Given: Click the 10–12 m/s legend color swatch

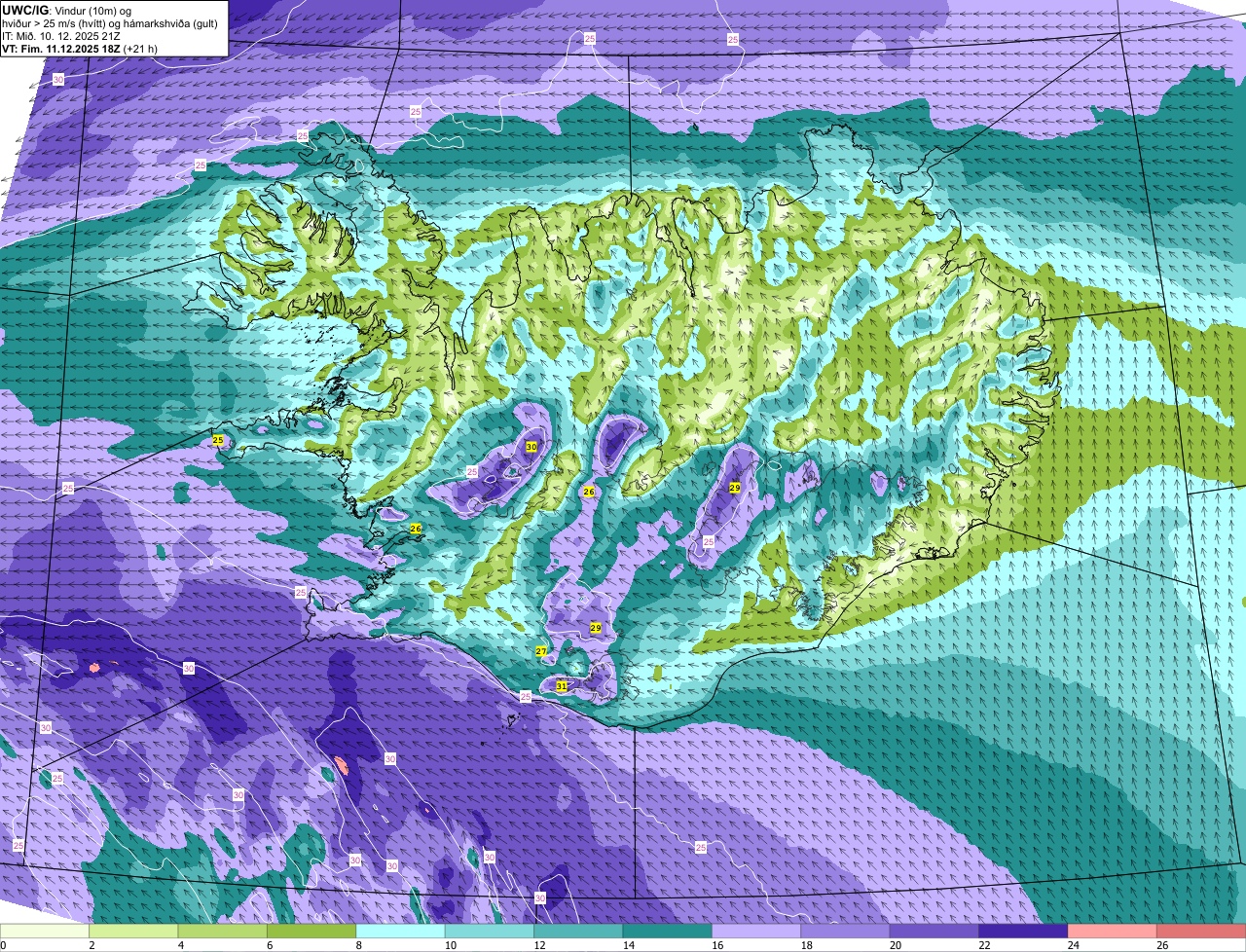Looking at the screenshot, I should (x=491, y=932).
